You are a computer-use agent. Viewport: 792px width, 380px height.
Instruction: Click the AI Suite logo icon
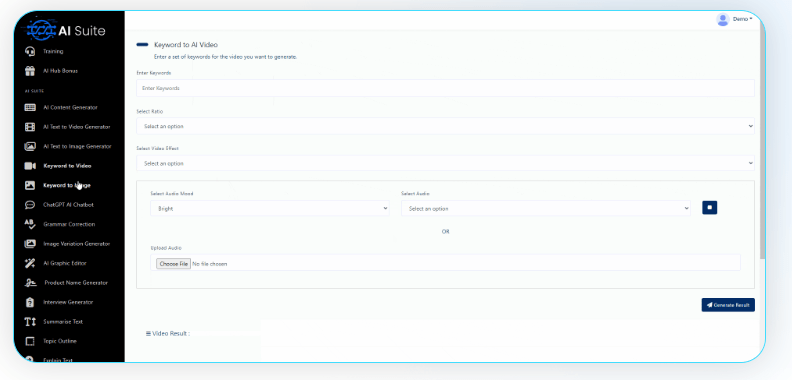[x=41, y=30]
